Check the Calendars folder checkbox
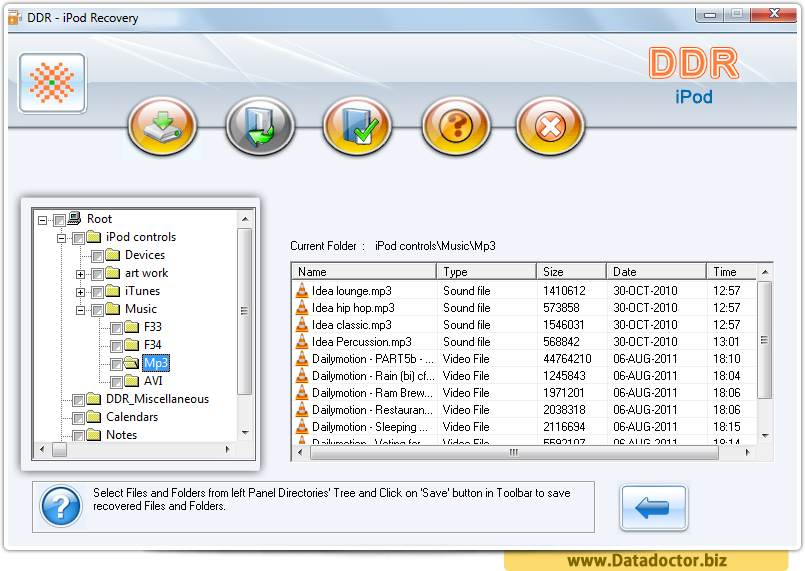Viewport: 805px width, 571px height. click(x=78, y=417)
